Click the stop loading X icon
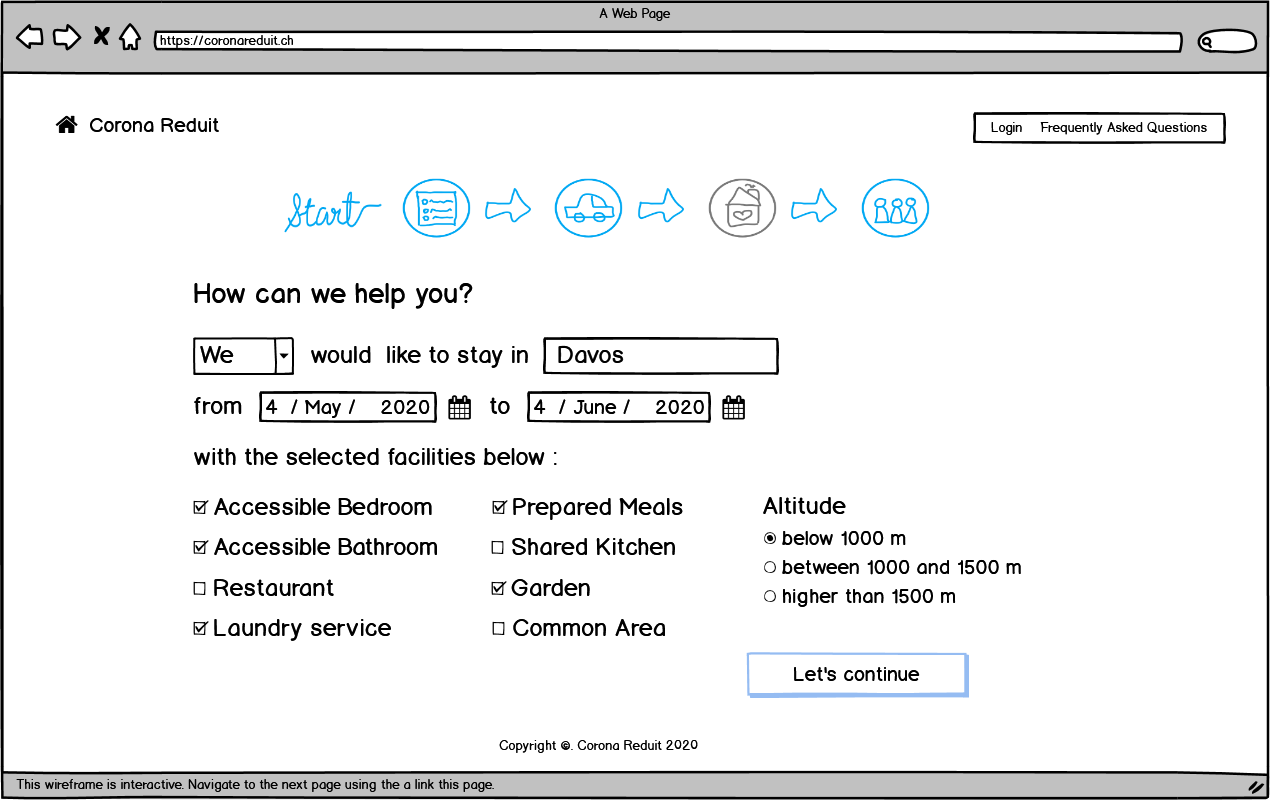This screenshot has width=1270, height=800. 101,37
